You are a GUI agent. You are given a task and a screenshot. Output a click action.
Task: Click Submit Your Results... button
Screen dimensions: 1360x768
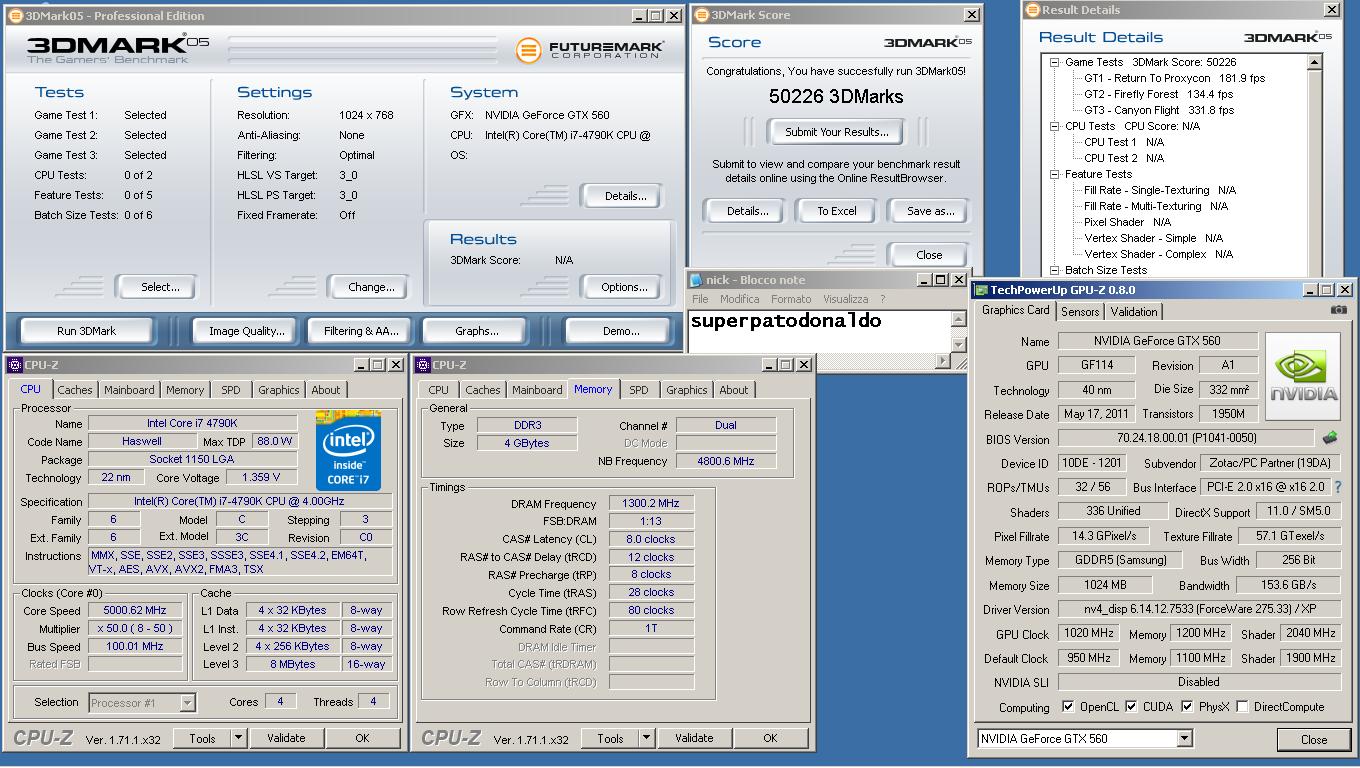(836, 132)
